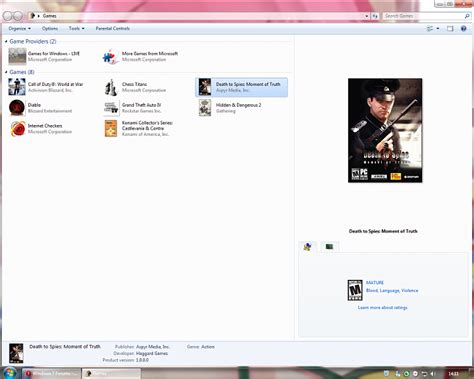
Task: Collapse the Game Providers (2) group
Action: tap(6, 41)
